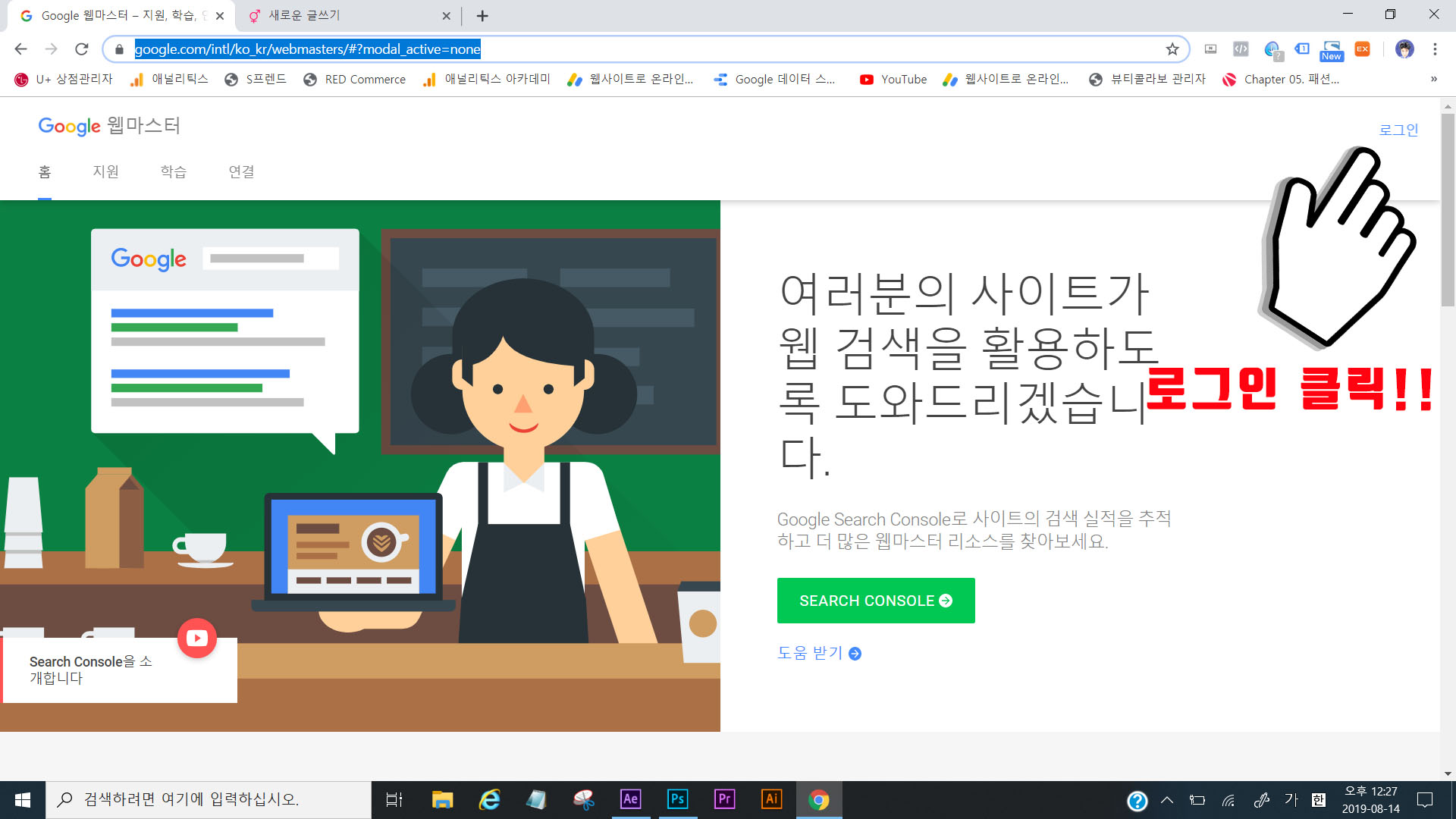Open the Chrome three-dot menu

(x=1435, y=49)
